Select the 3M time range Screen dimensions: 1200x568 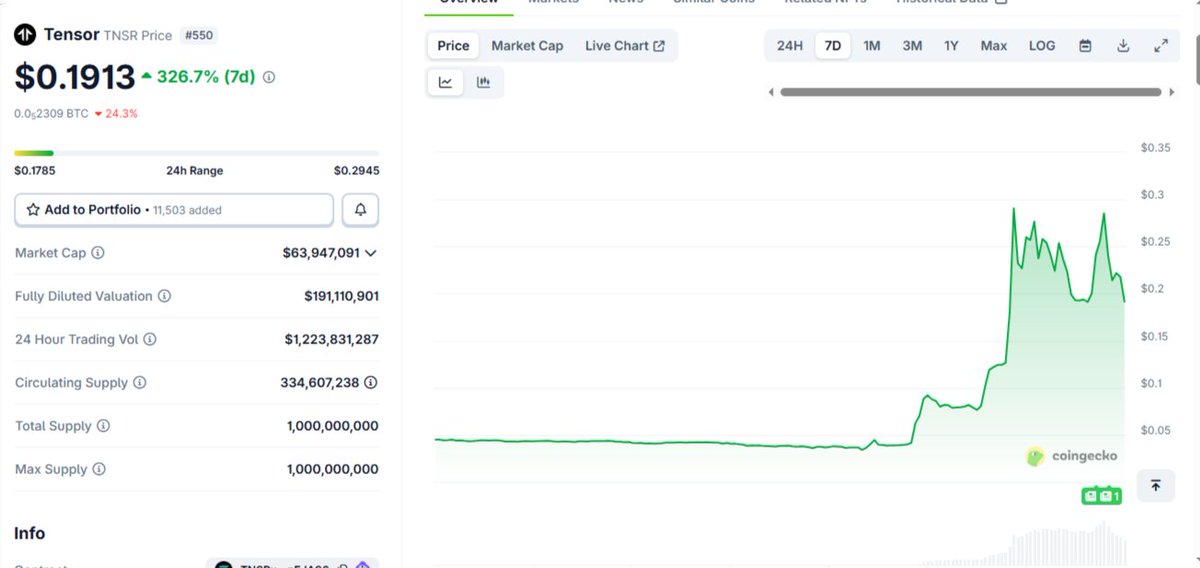[x=912, y=46]
